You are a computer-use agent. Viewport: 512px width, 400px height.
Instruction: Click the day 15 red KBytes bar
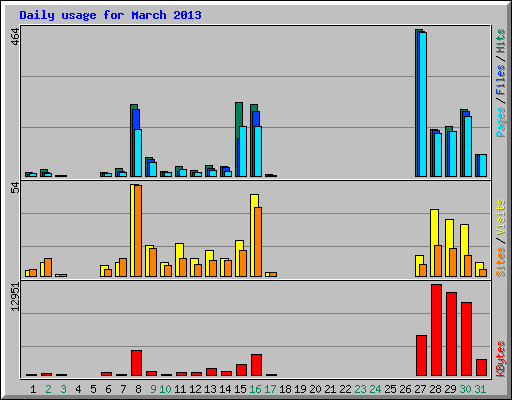241,370
